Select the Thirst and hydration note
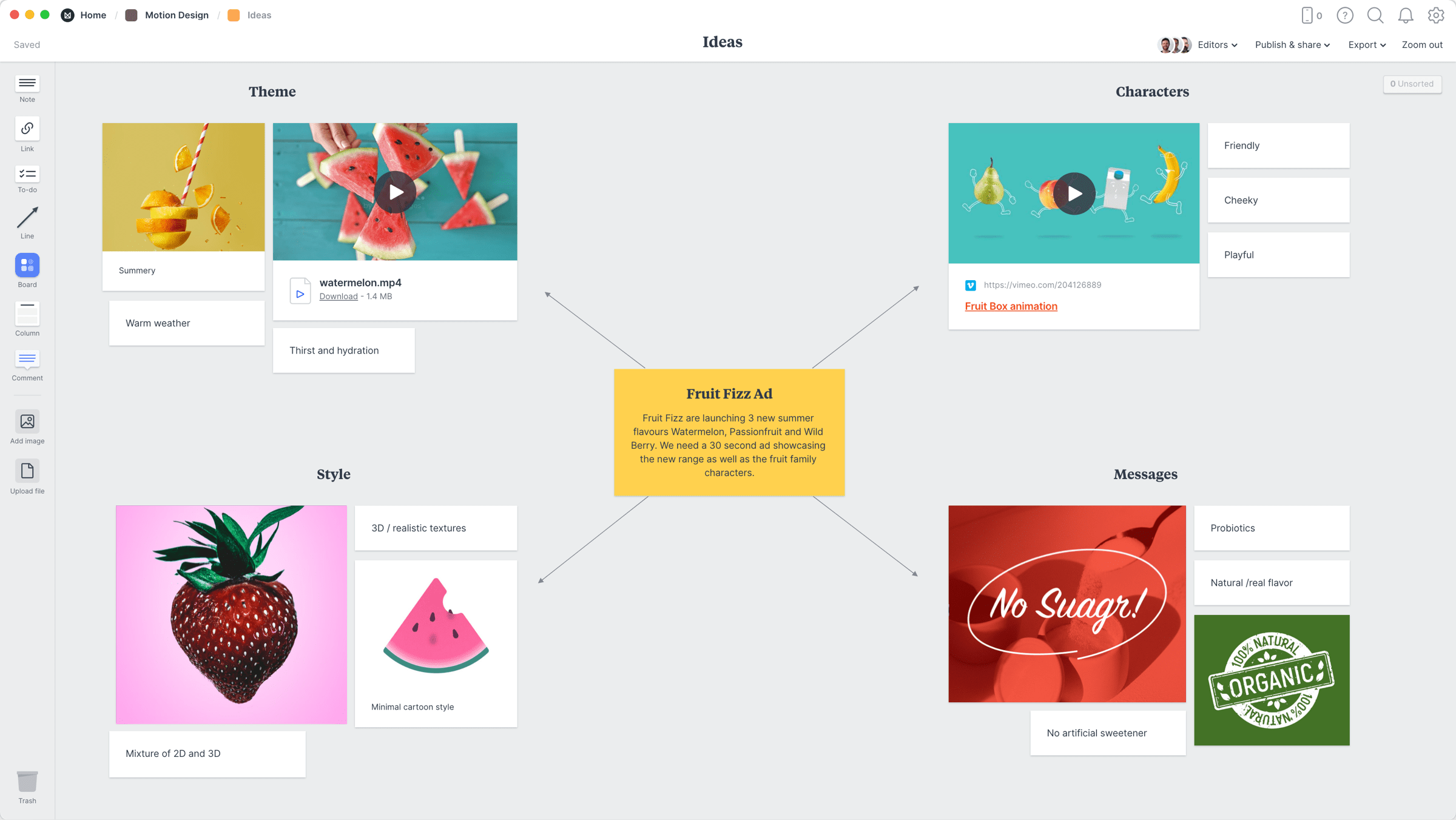Viewport: 1456px width, 820px height. 344,351
